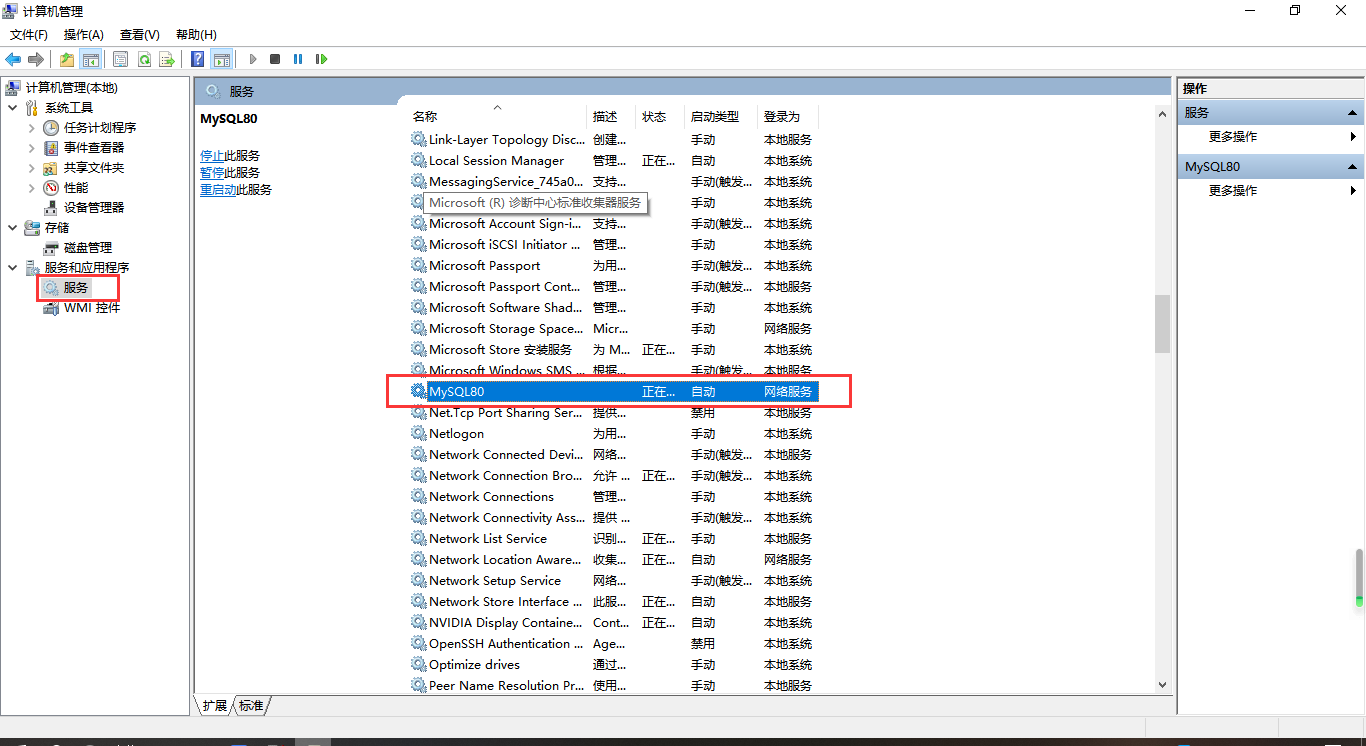Sort by the 描述 column header
The image size is (1366, 746).
coord(611,117)
